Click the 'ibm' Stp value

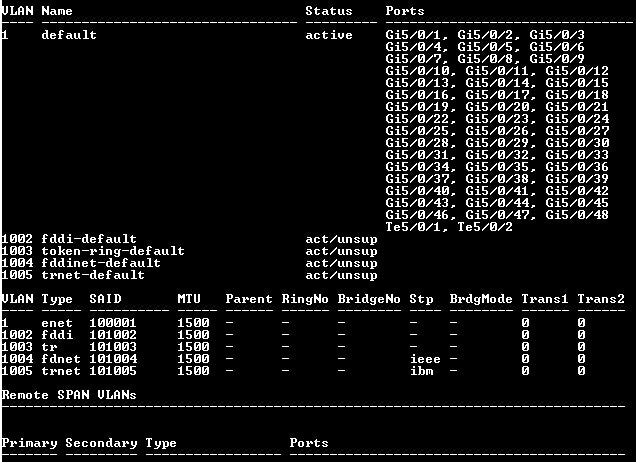[x=421, y=371]
